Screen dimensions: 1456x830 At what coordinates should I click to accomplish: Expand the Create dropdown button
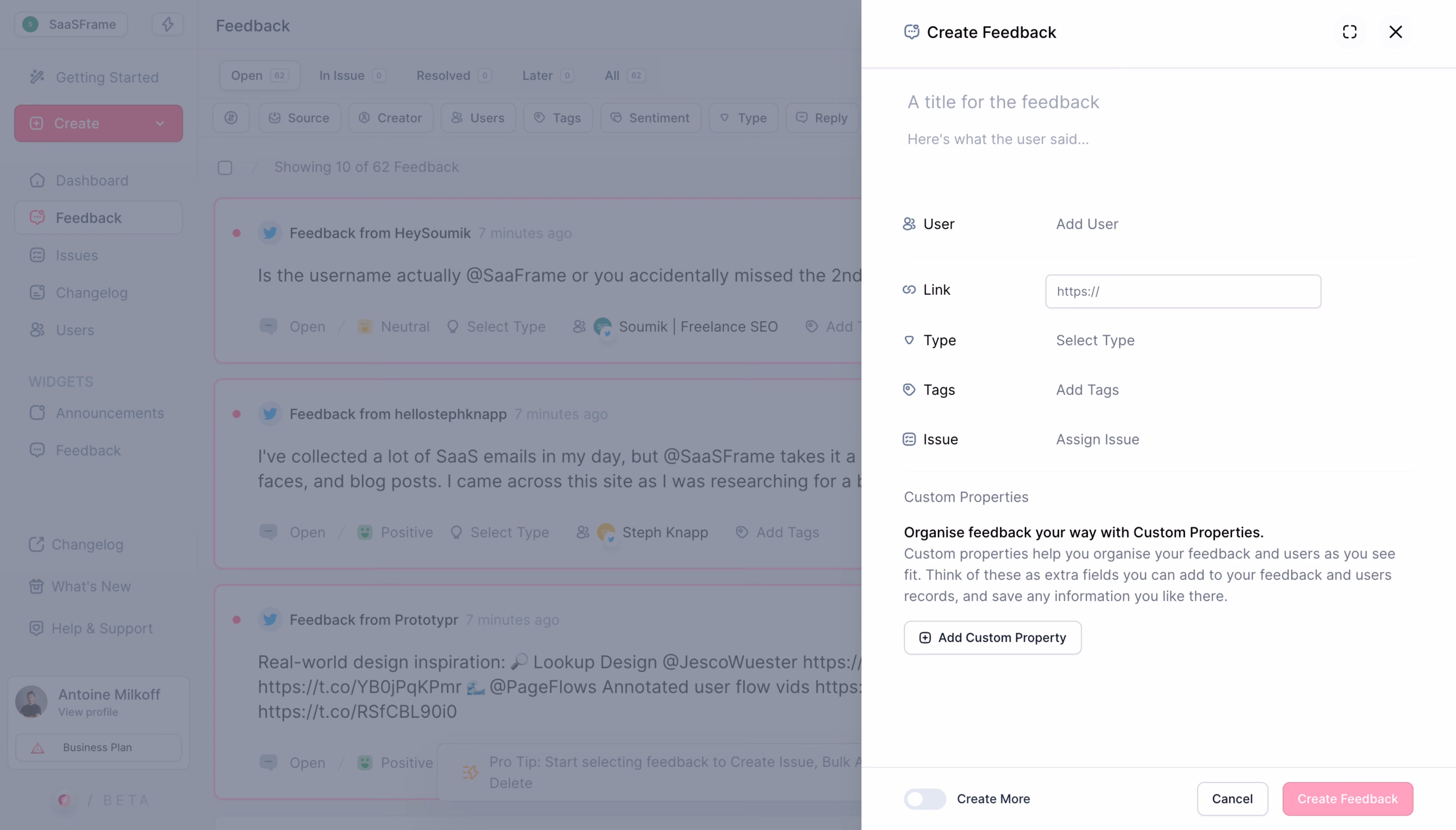click(98, 123)
